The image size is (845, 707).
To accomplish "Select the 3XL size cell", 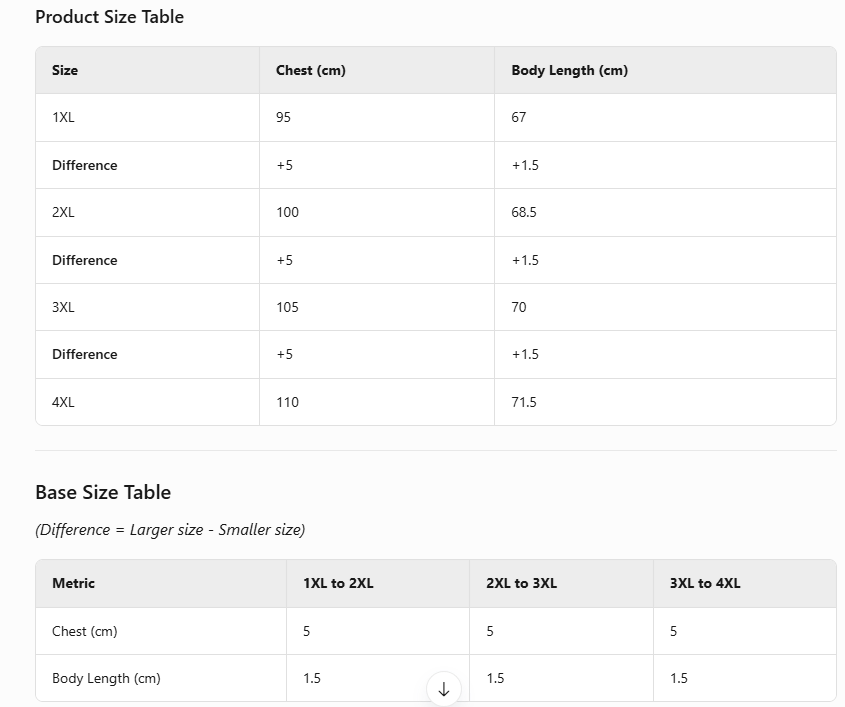I will click(x=63, y=307).
